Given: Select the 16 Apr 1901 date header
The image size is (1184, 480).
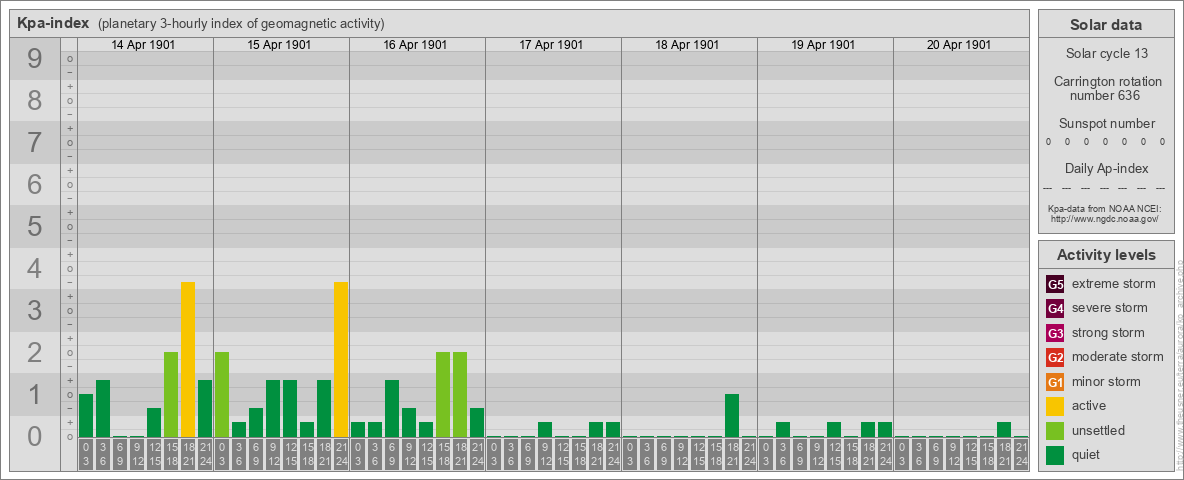Looking at the screenshot, I should click(x=415, y=45).
